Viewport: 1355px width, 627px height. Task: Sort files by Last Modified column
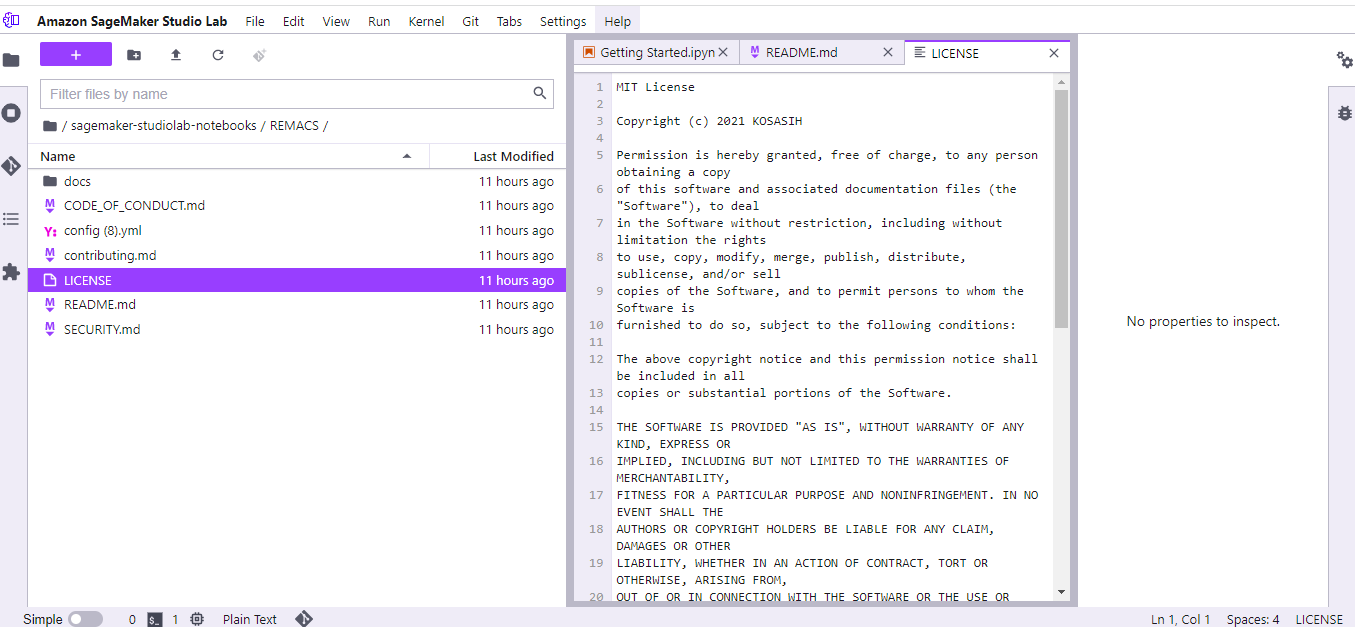(498, 156)
